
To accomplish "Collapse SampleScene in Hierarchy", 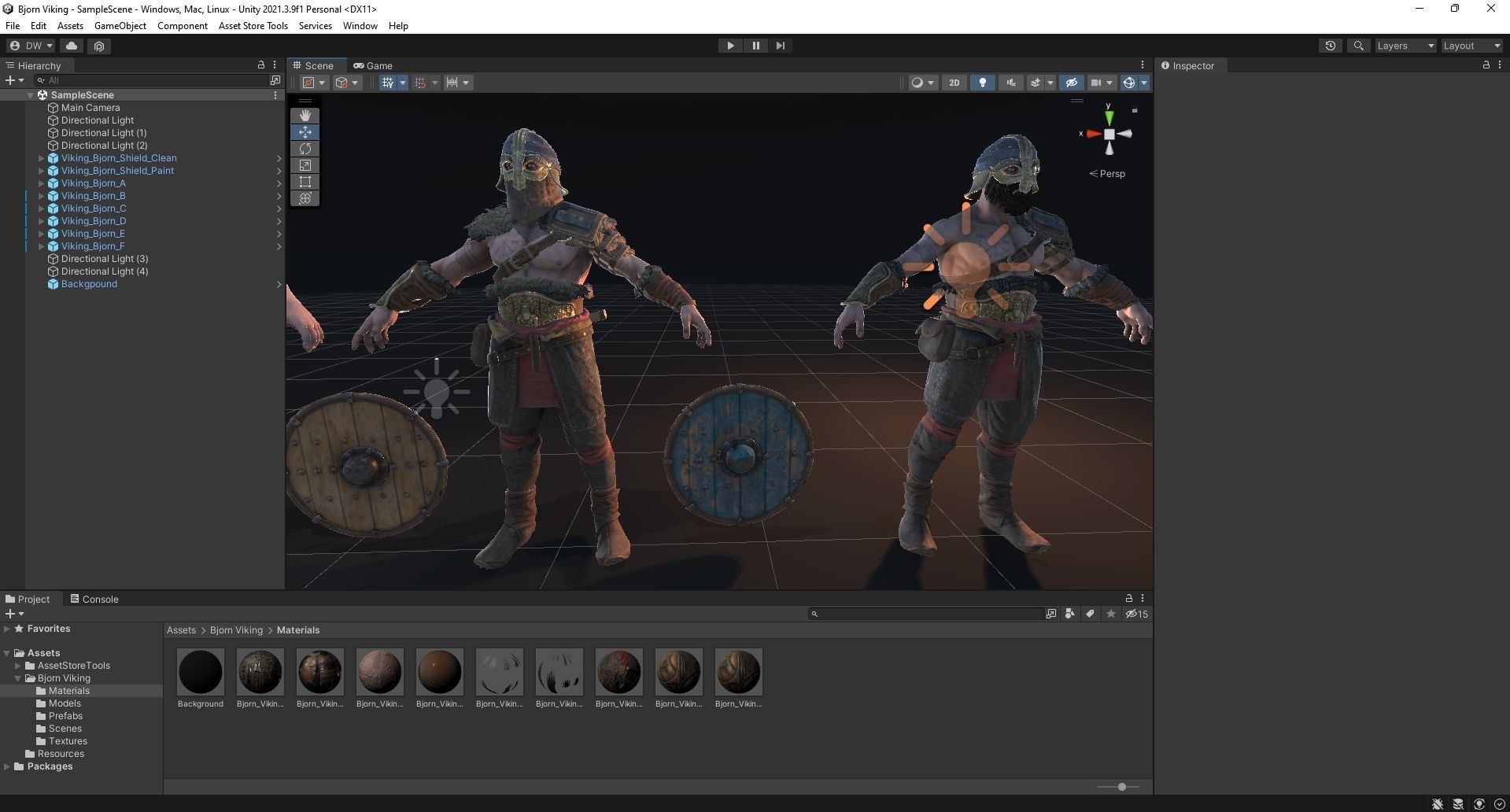I will (x=30, y=95).
